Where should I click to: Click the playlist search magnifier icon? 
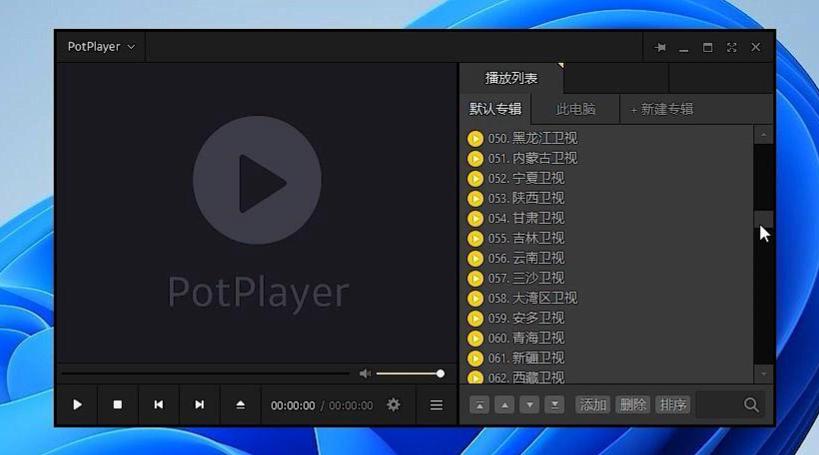coord(751,405)
